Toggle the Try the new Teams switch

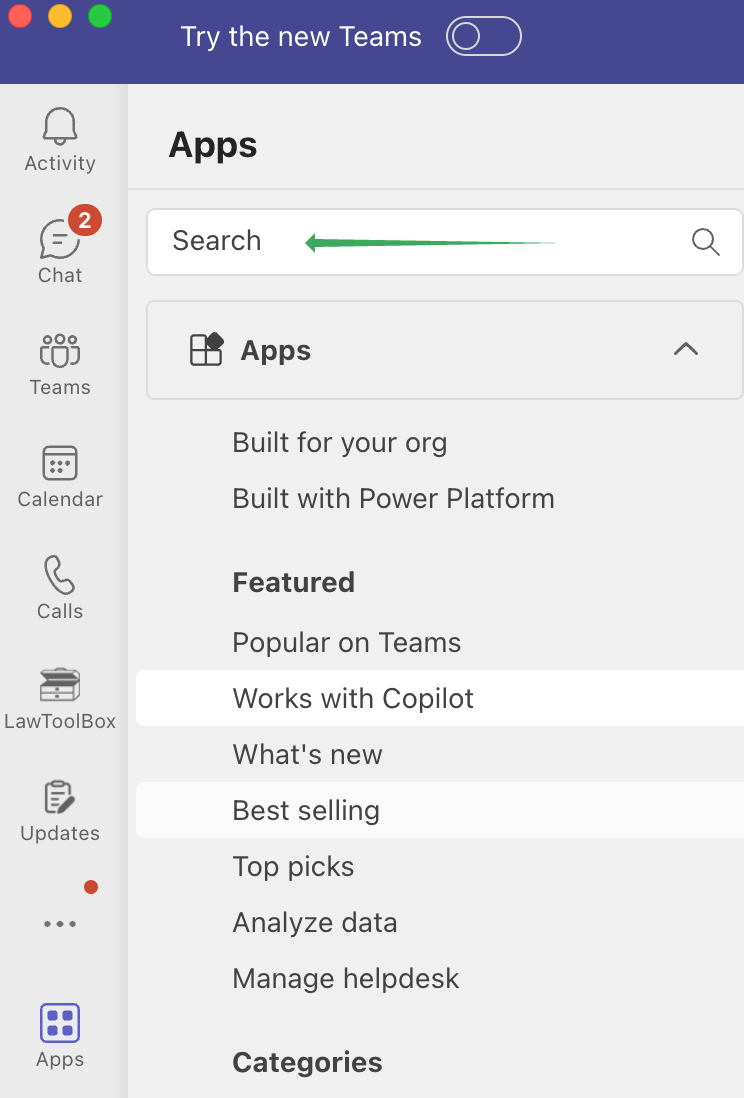tap(483, 36)
